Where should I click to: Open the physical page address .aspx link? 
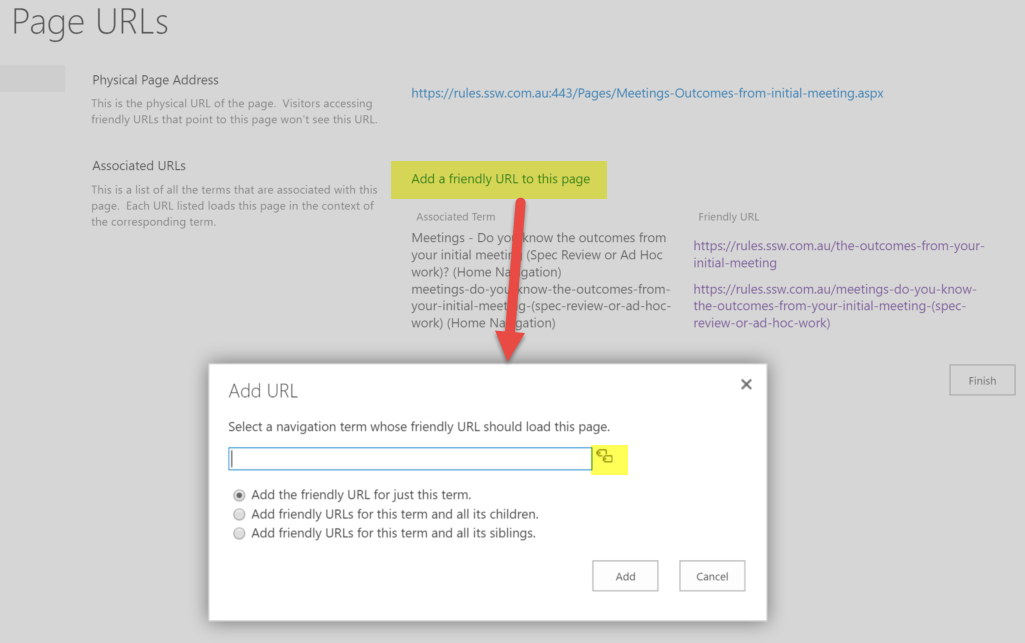[647, 93]
